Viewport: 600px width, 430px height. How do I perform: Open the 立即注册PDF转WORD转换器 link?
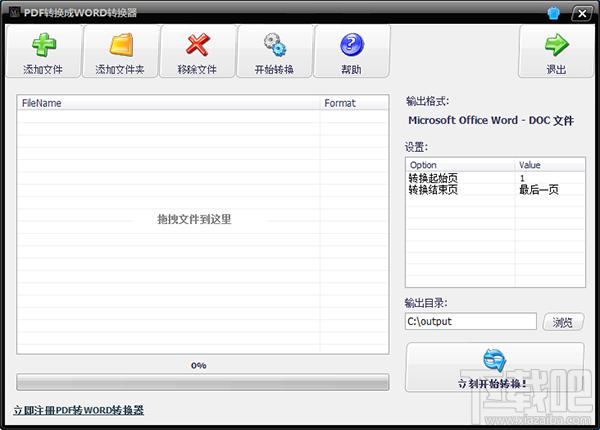79,410
